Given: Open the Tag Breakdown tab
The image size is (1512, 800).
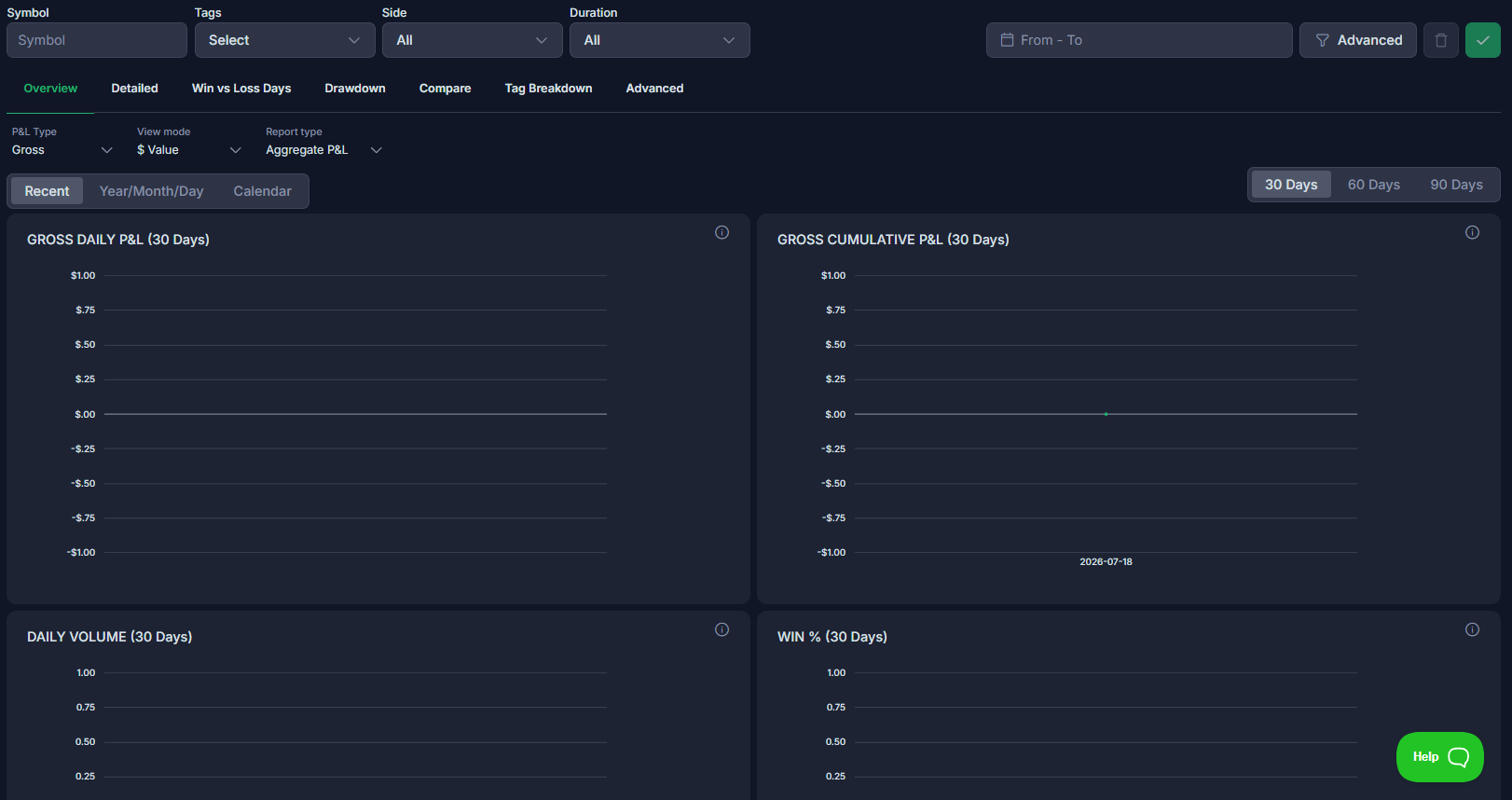Looking at the screenshot, I should pyautogui.click(x=548, y=89).
